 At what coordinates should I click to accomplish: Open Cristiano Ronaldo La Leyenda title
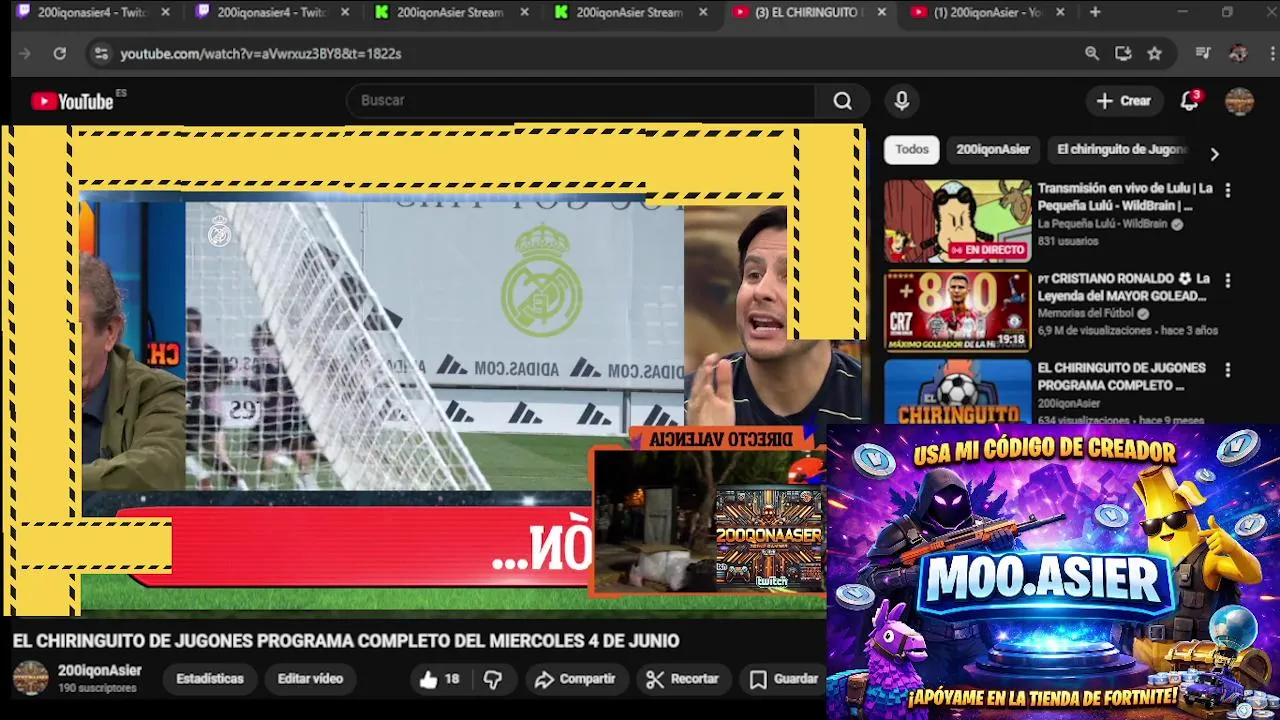pos(1124,287)
